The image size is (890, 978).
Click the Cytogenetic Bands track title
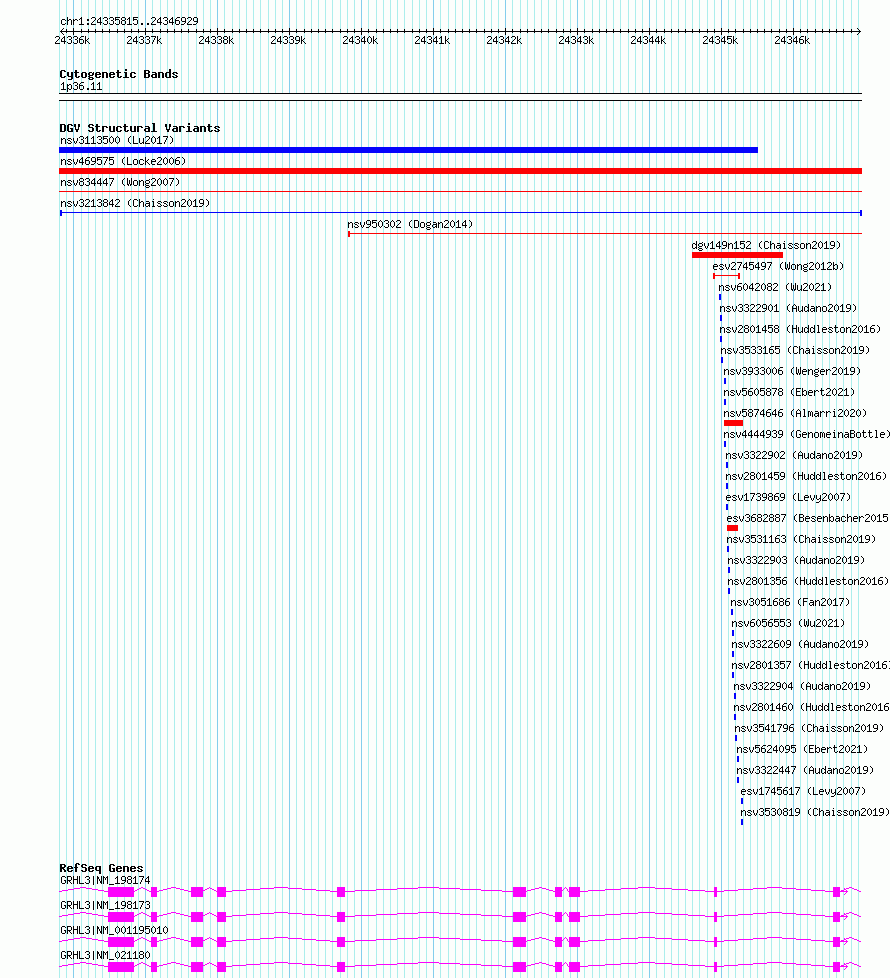click(119, 74)
